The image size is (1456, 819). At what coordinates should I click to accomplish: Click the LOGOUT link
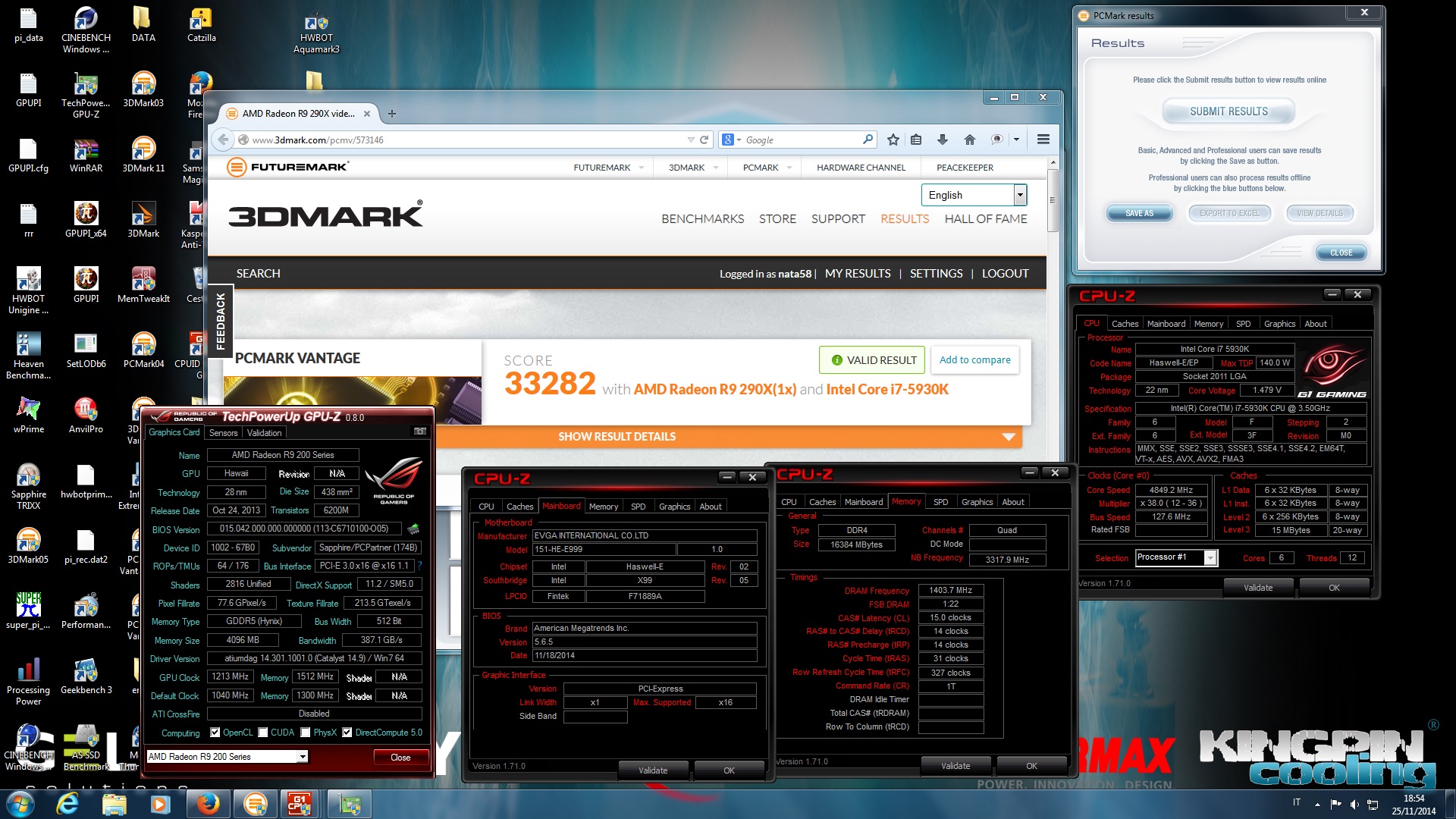[x=1006, y=273]
